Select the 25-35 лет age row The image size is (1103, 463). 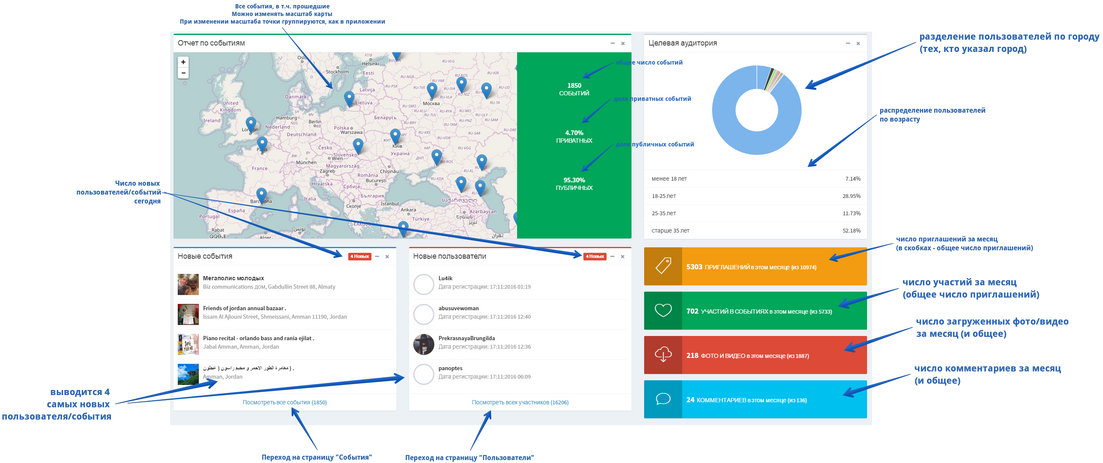755,213
